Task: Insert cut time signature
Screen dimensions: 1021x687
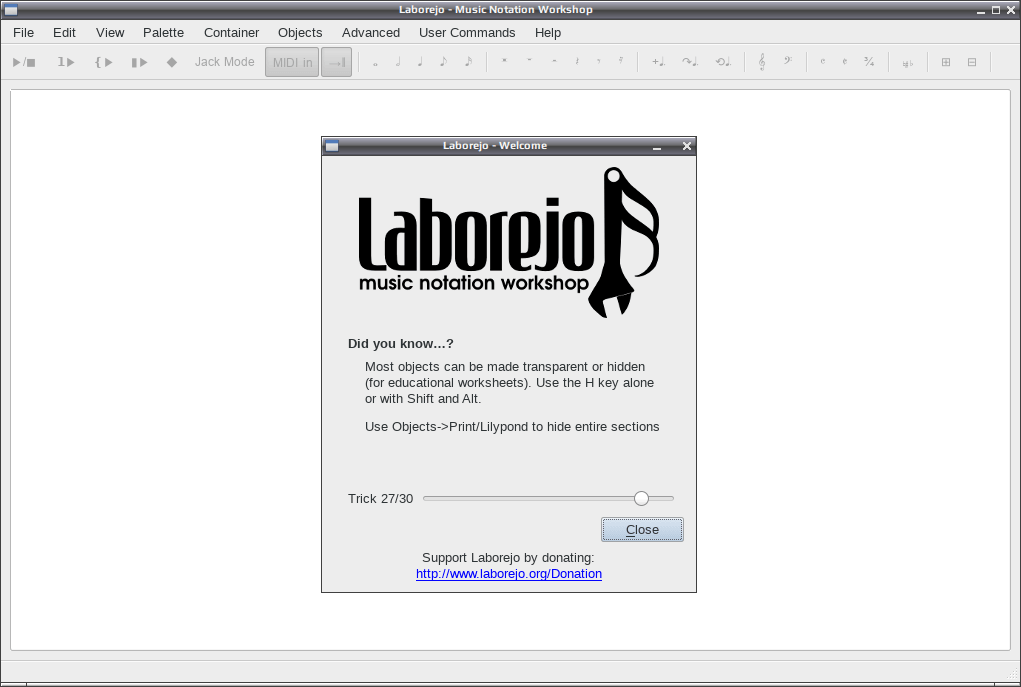Action: 845,62
